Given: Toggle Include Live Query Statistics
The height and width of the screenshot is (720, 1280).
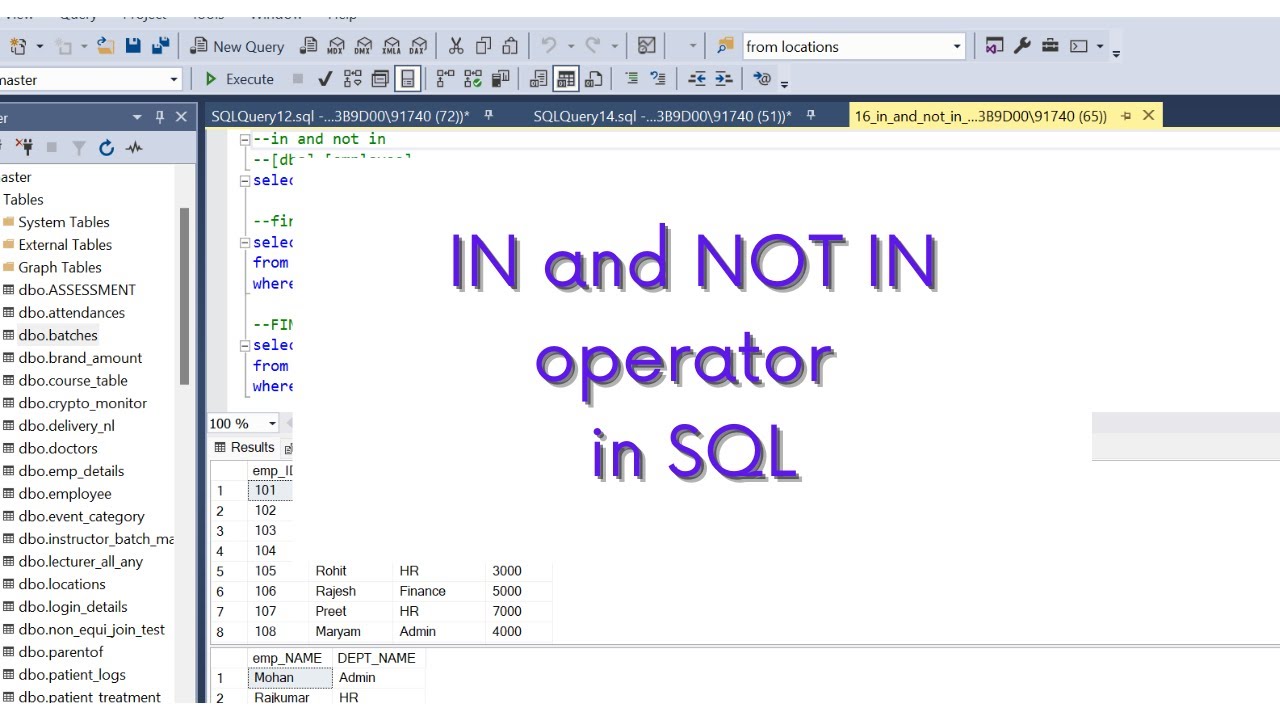Looking at the screenshot, I should pyautogui.click(x=473, y=79).
